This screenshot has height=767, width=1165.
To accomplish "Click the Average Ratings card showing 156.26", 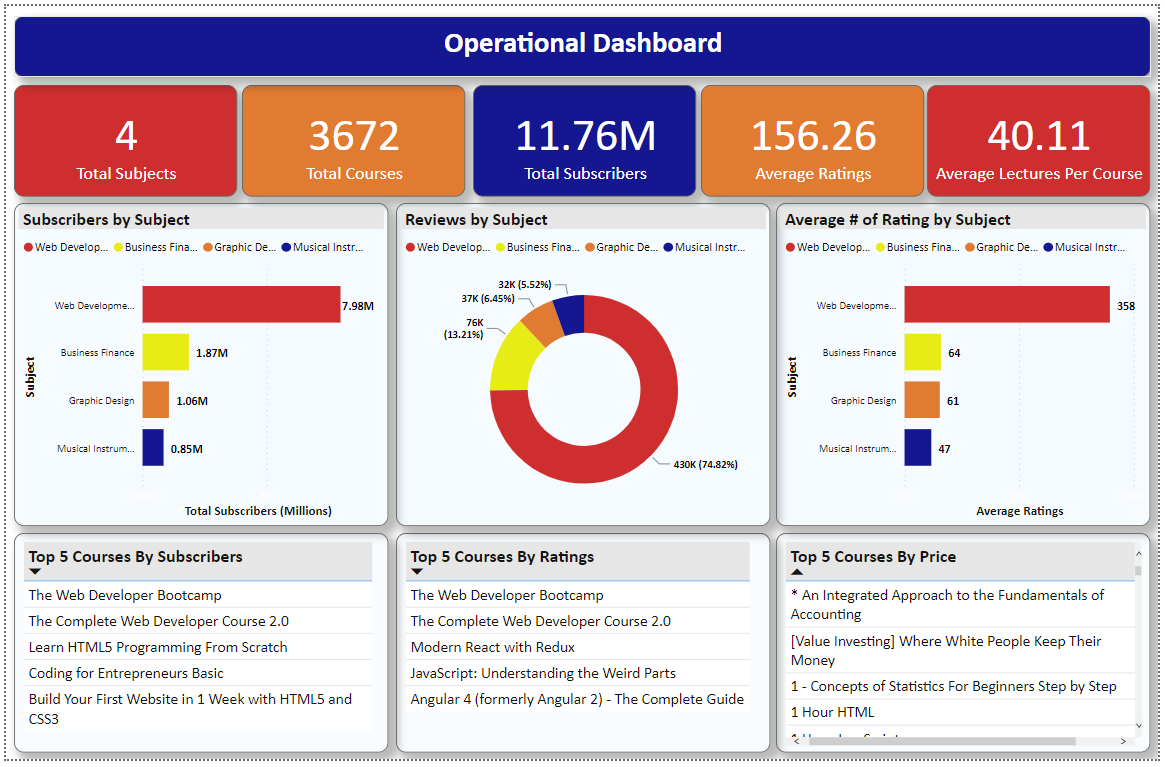I will tap(813, 141).
